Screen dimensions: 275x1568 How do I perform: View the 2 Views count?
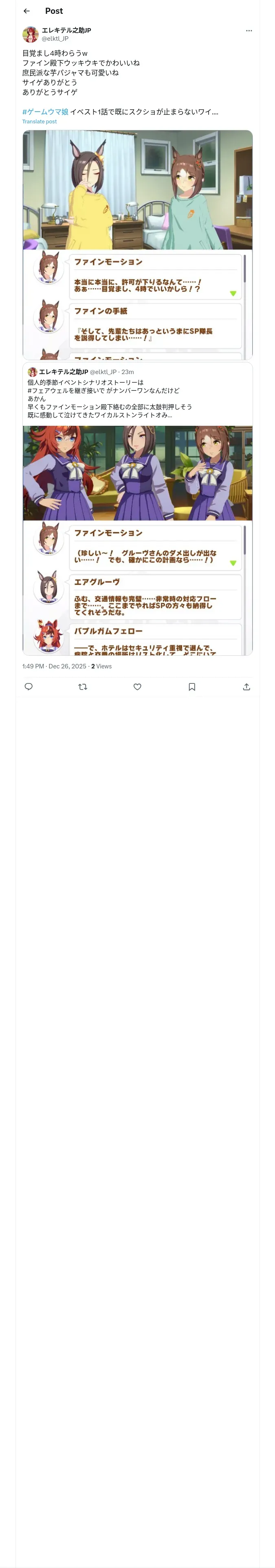[102, 666]
